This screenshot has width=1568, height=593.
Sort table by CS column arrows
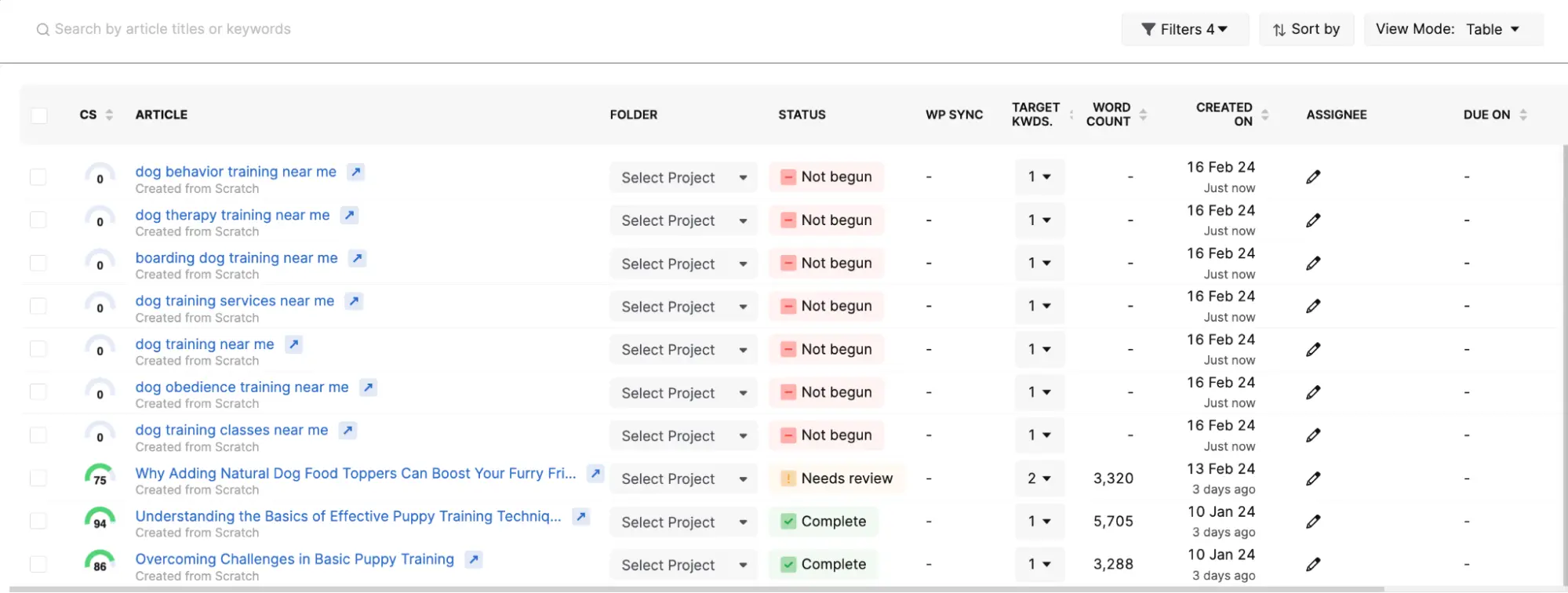[109, 115]
